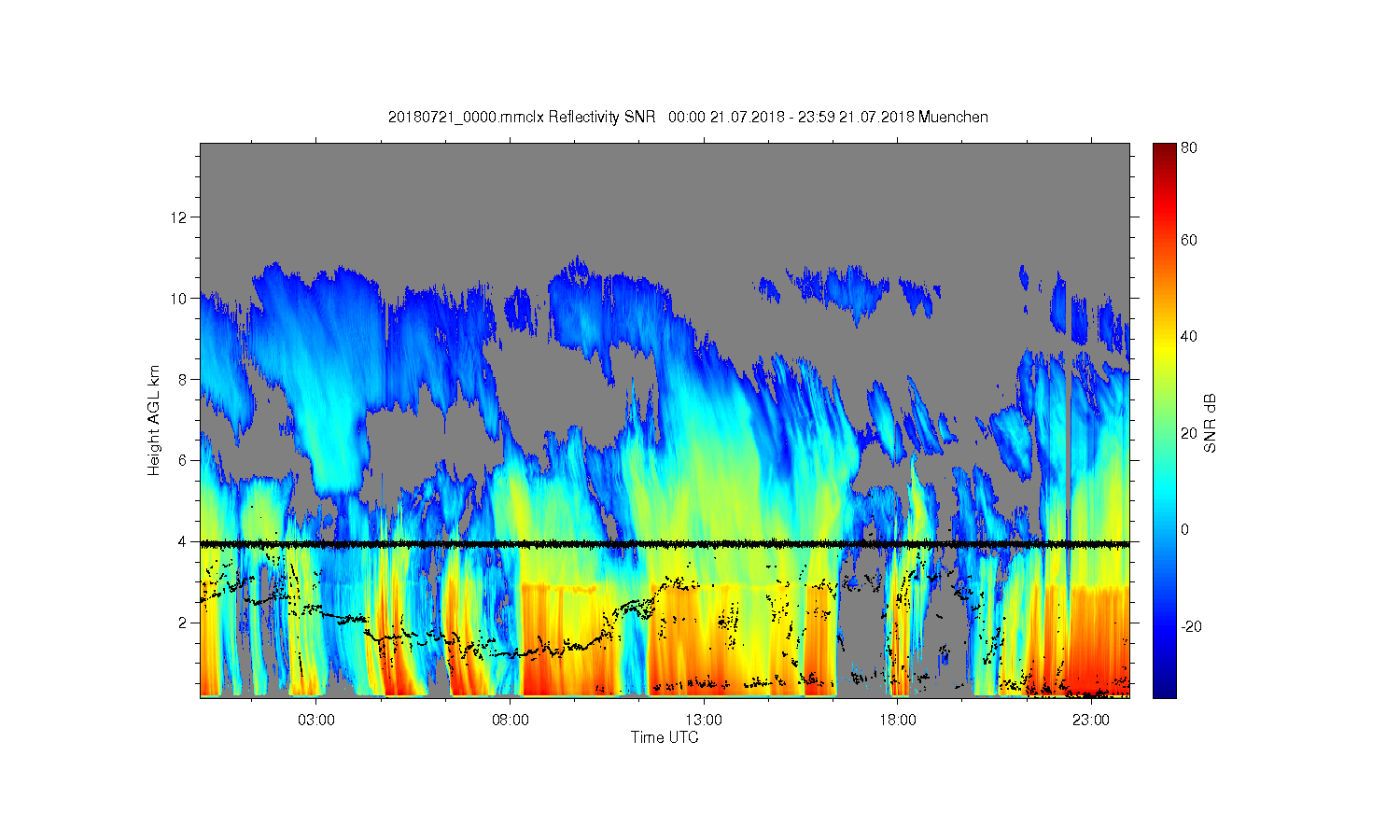The width and height of the screenshot is (1400, 840).
Task: Click the height tick label 8
Action: point(183,379)
